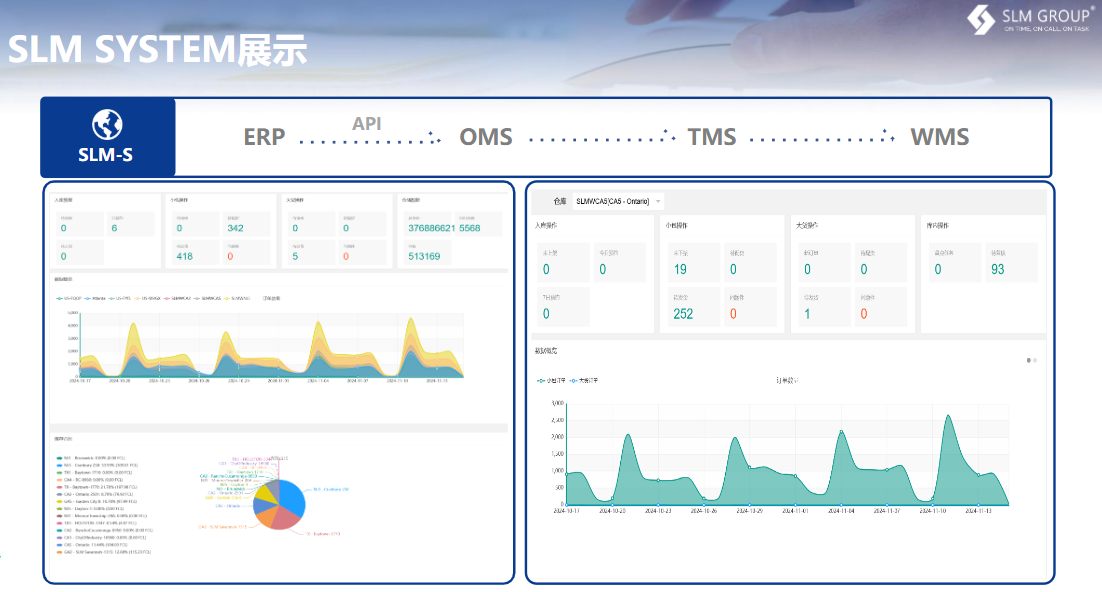This screenshot has width=1102, height=592.
Task: Click the yellow Garden City pie slice
Action: [x=265, y=493]
